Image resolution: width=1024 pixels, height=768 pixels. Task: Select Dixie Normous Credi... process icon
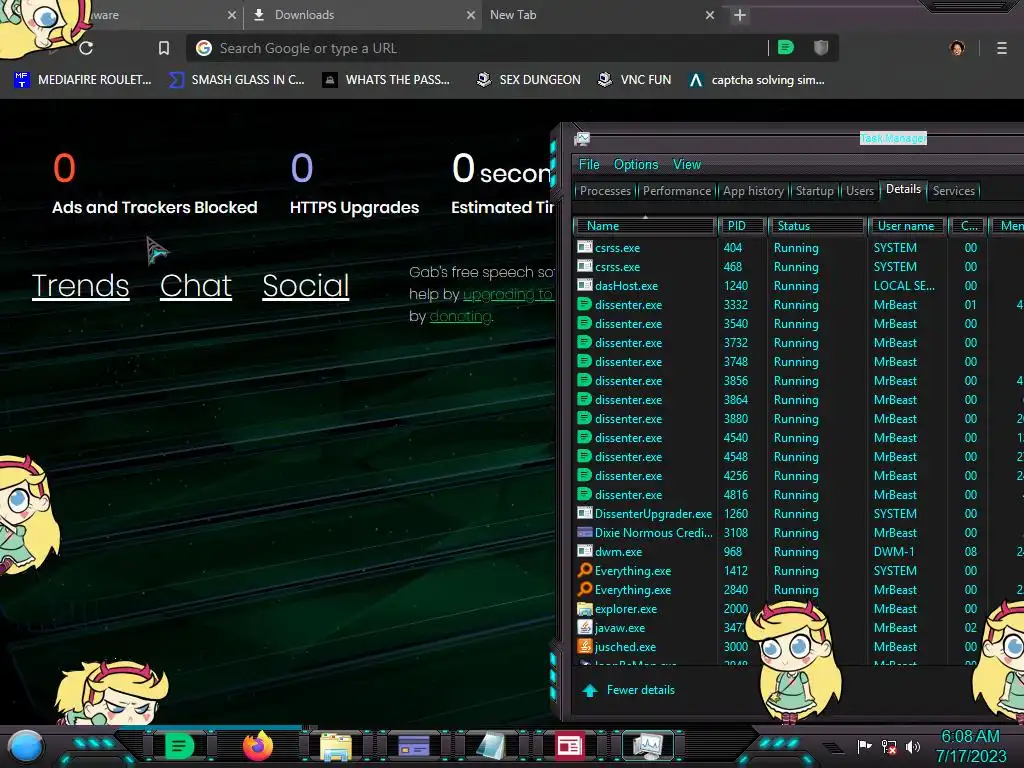[x=584, y=532]
